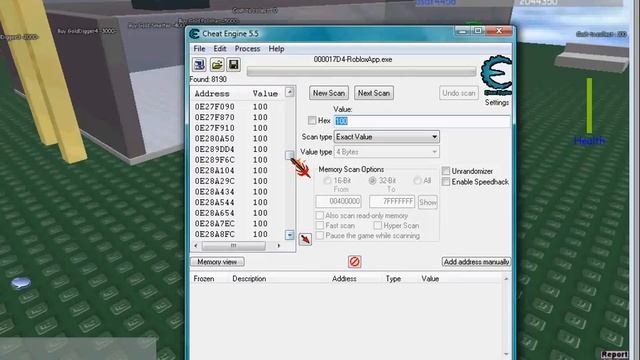640x360 pixels.
Task: Select result address 0E280A50
Action: [214, 139]
